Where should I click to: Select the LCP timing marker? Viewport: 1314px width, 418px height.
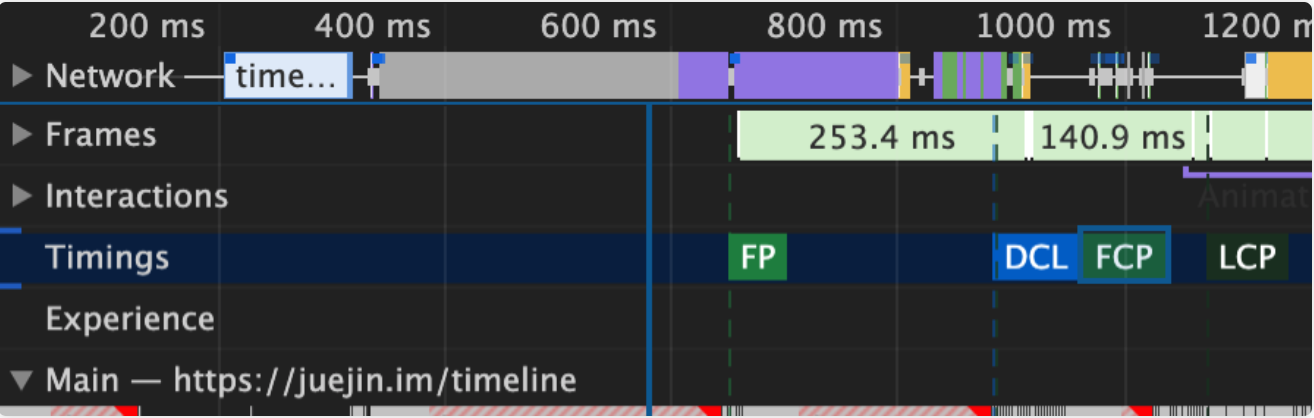pyautogui.click(x=1247, y=258)
